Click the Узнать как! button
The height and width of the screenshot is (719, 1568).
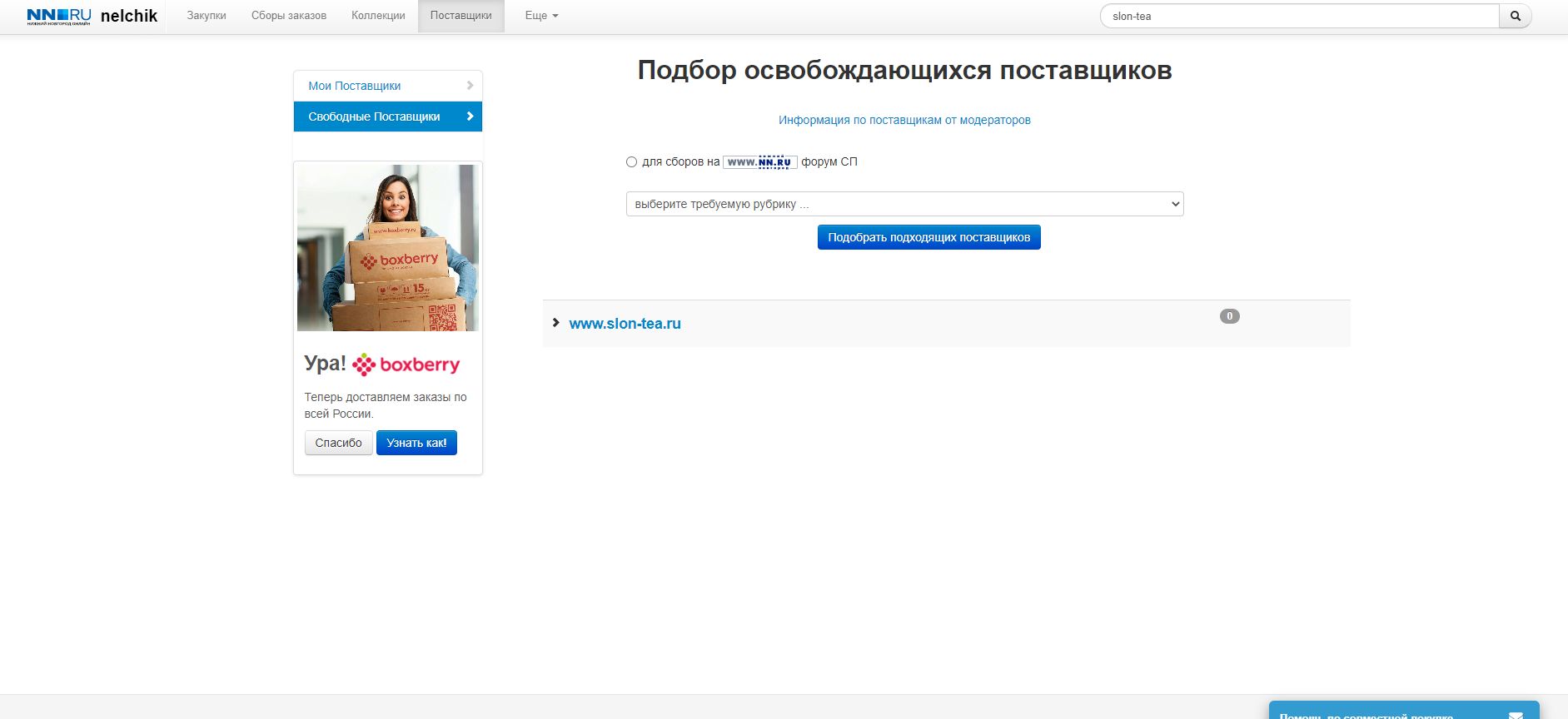416,443
